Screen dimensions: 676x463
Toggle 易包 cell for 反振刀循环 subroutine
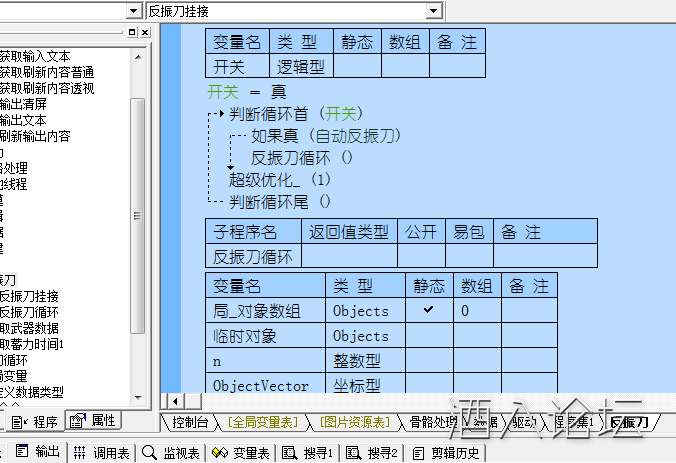pyautogui.click(x=469, y=256)
